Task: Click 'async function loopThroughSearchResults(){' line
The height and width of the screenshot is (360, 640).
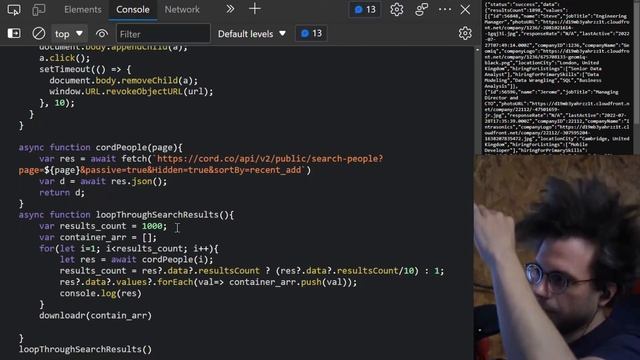Action: pos(126,215)
